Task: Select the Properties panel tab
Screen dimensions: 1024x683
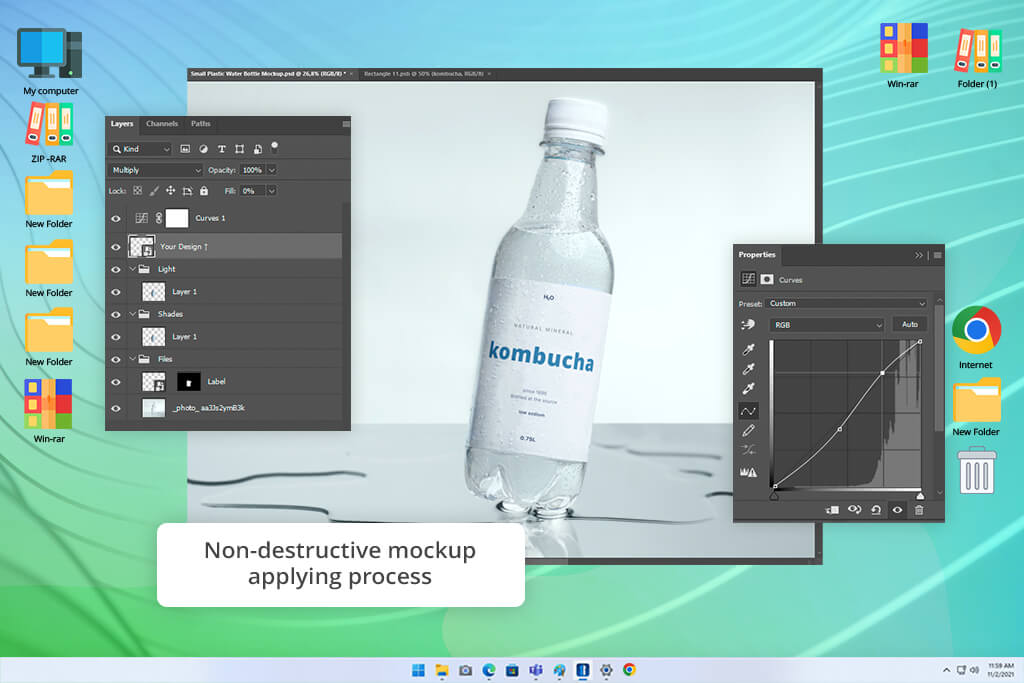Action: [x=757, y=255]
